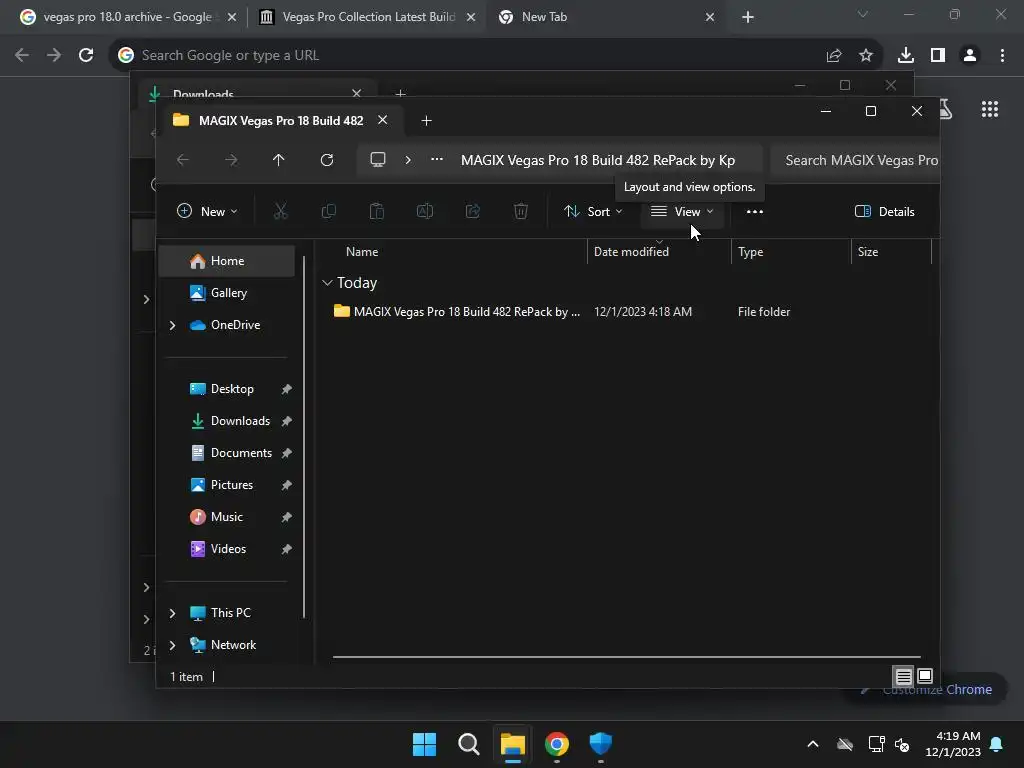
Task: Click the Paste clipboard icon
Action: coord(377,211)
